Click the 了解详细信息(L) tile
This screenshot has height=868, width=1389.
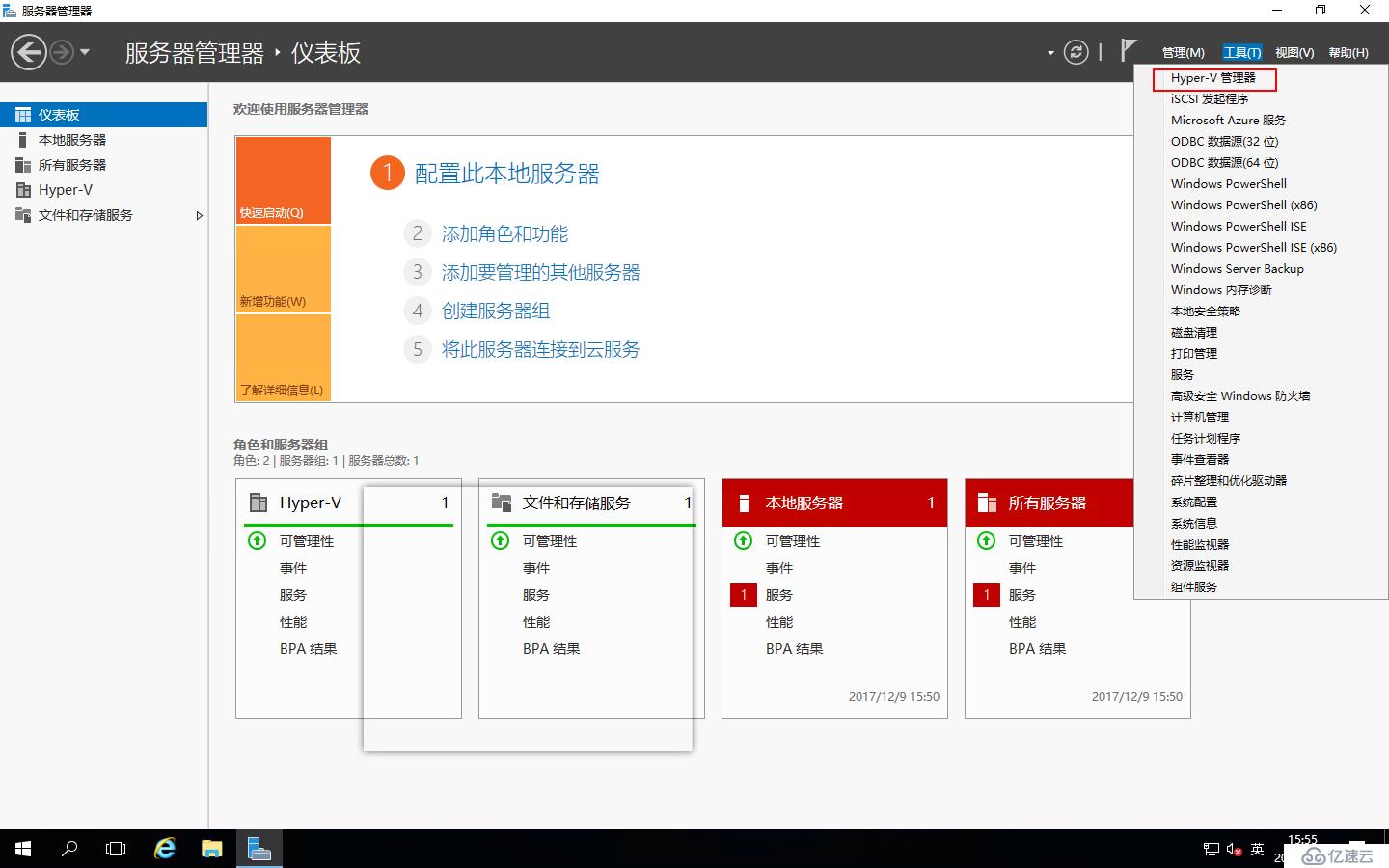pyautogui.click(x=284, y=358)
